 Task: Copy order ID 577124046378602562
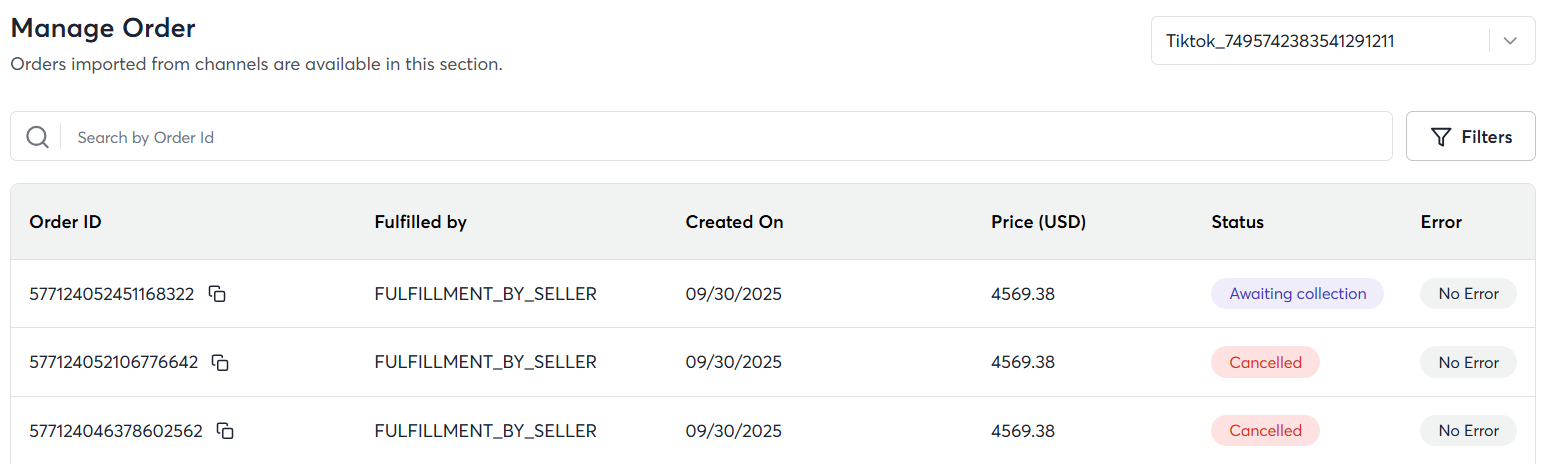click(226, 431)
